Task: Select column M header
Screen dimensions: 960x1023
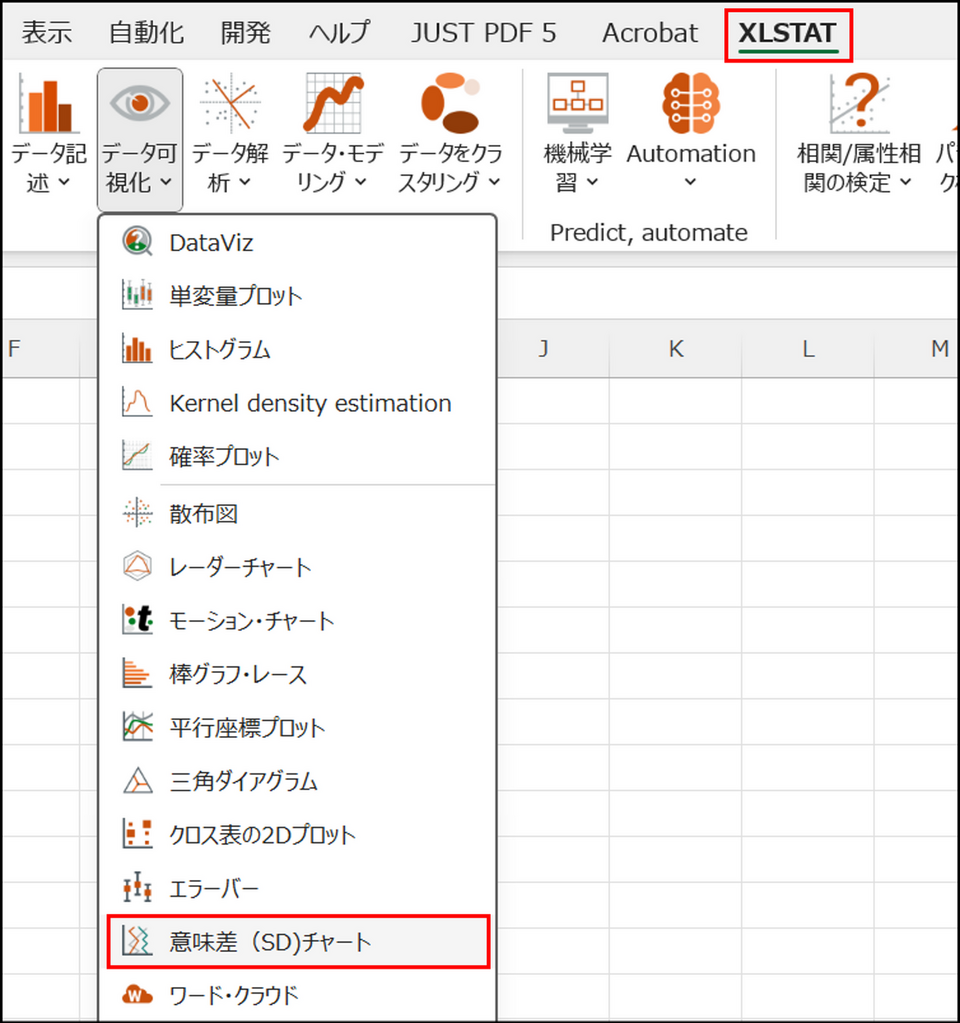Action: point(916,348)
